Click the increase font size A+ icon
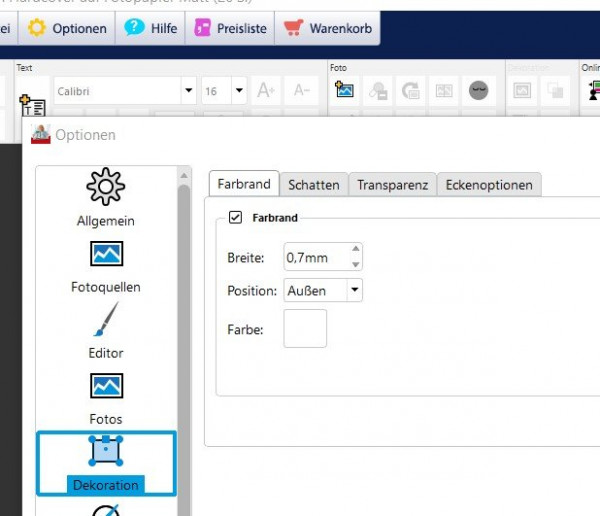 coord(266,91)
